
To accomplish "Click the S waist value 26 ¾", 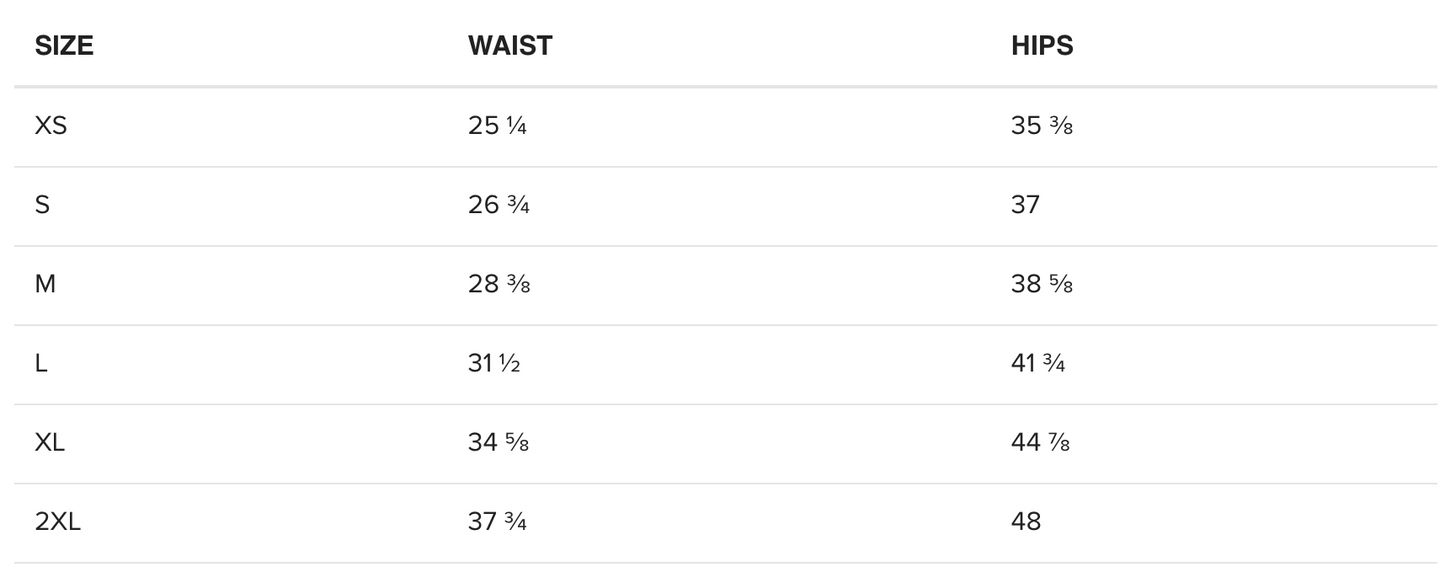I will tap(498, 205).
